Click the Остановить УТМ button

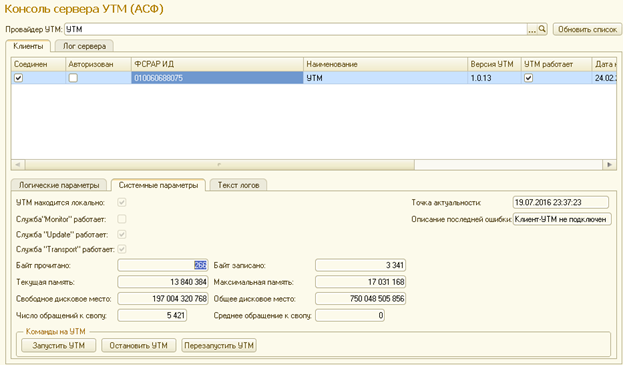pyautogui.click(x=139, y=346)
